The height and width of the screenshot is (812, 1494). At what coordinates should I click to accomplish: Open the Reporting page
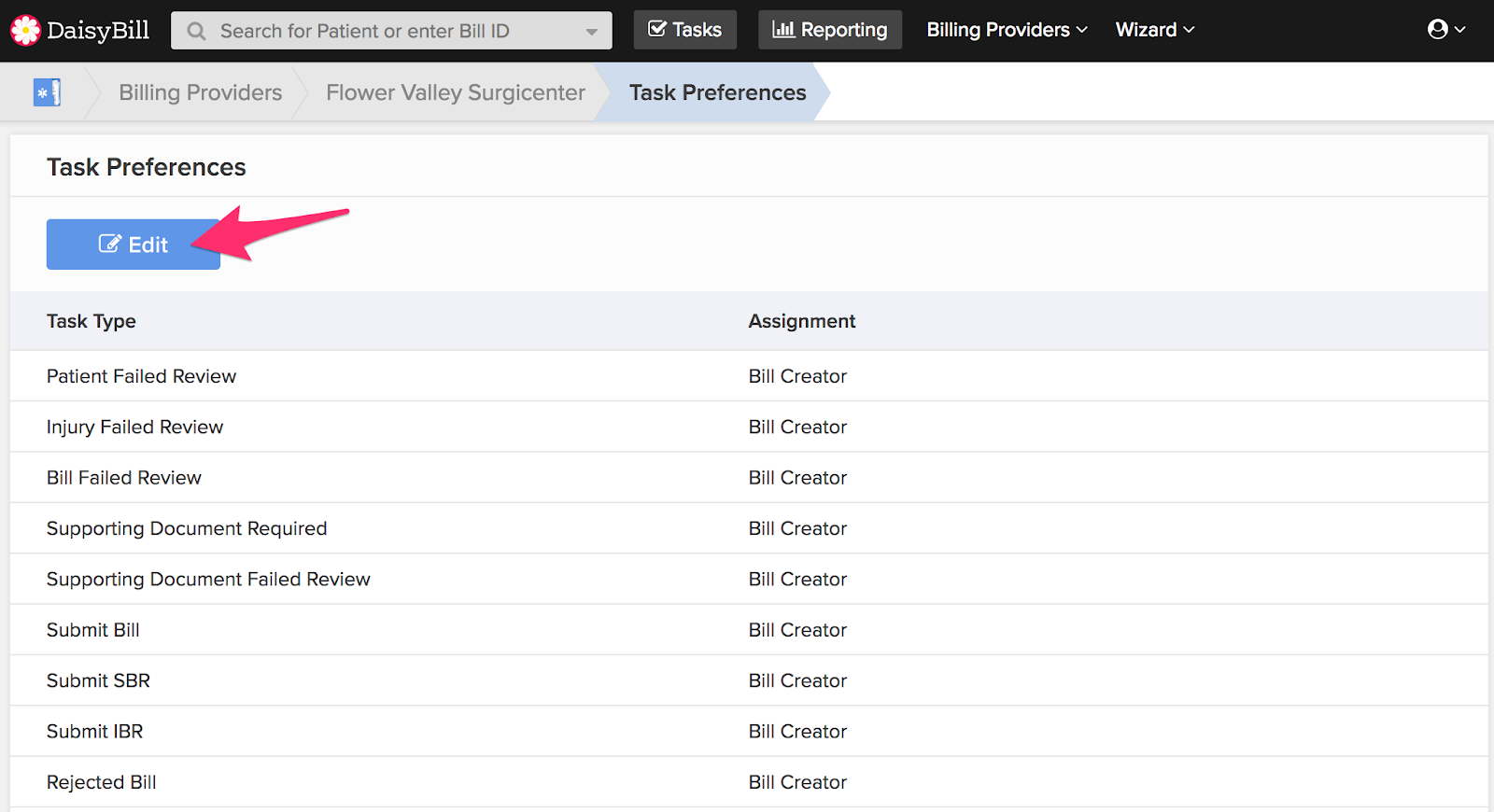tap(830, 30)
